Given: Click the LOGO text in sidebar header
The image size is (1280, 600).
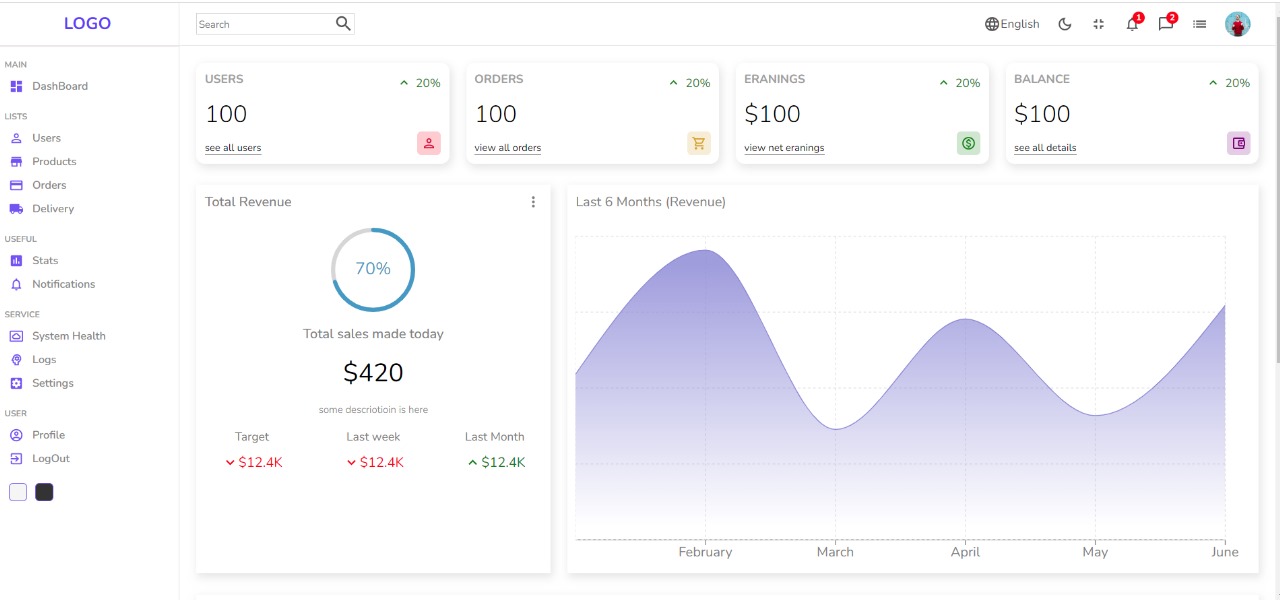Looking at the screenshot, I should [88, 24].
